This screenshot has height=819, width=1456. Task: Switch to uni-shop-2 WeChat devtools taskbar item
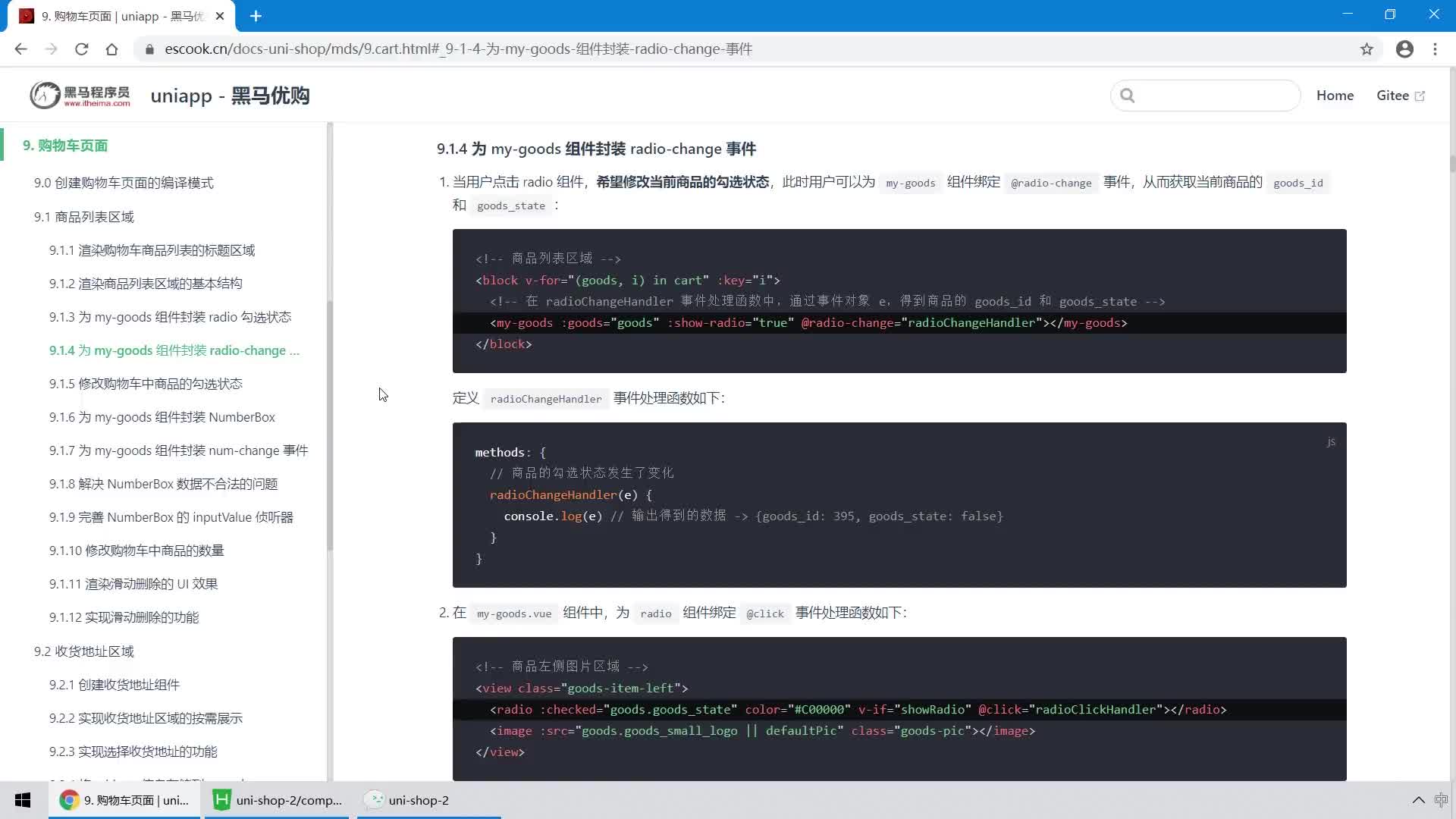point(428,800)
